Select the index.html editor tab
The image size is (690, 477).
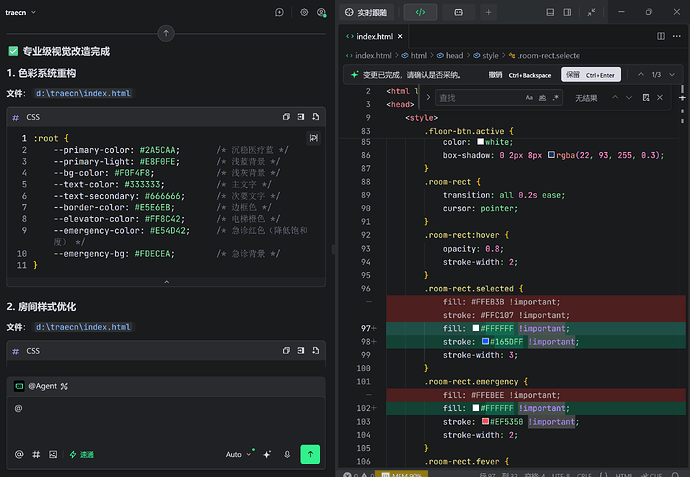[x=374, y=37]
